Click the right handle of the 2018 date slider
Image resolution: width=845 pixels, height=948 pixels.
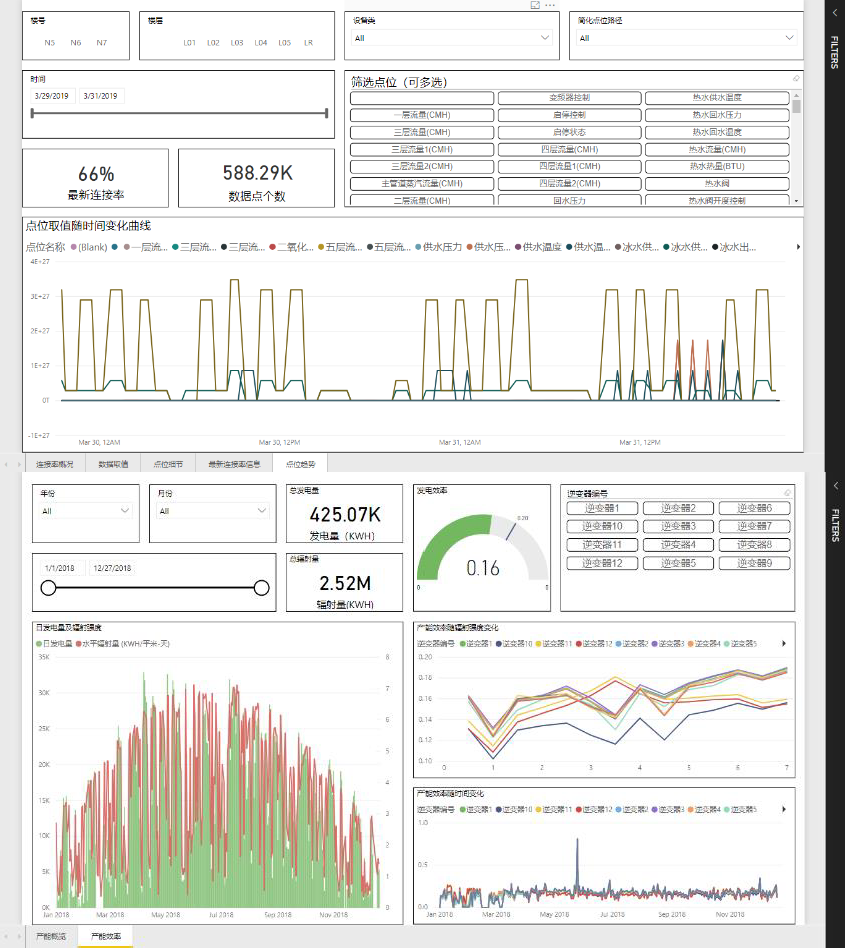click(x=262, y=588)
